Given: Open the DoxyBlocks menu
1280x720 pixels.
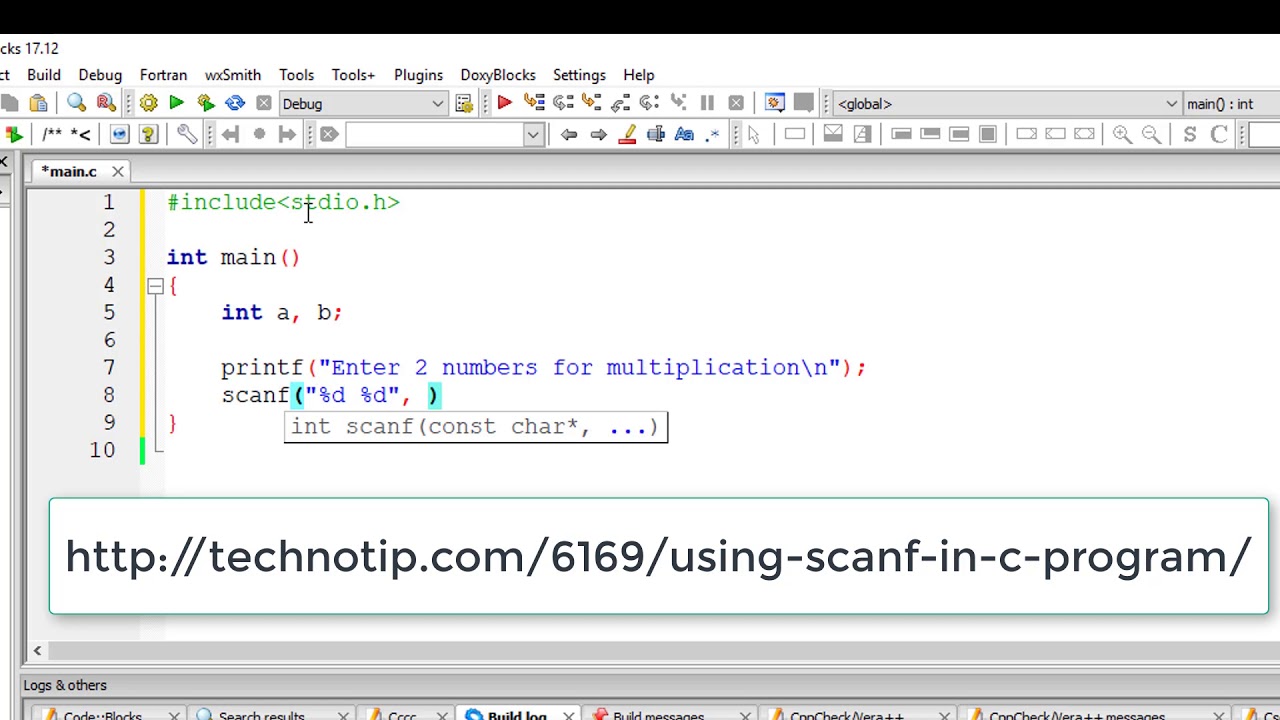Looking at the screenshot, I should point(498,75).
